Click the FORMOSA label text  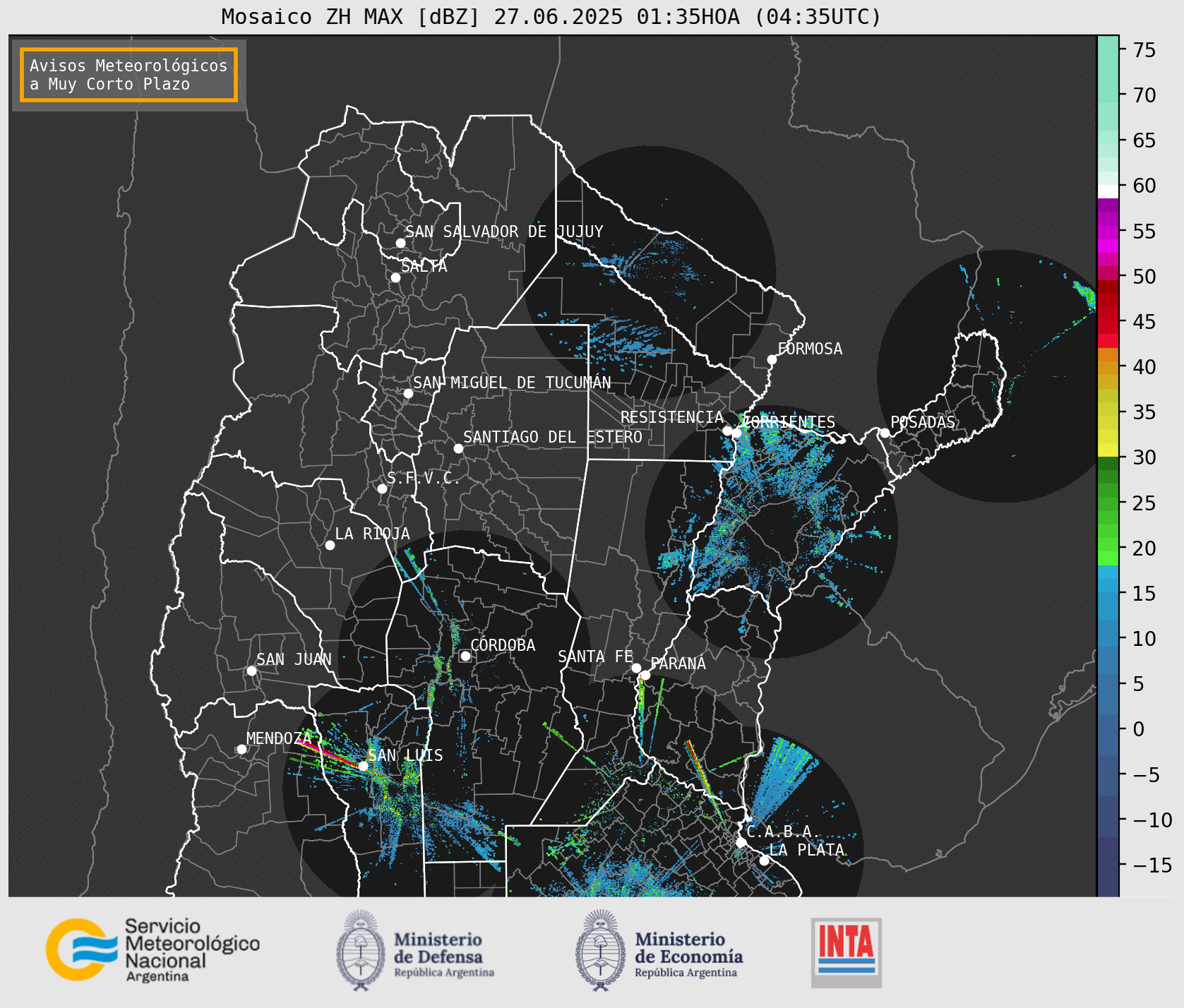pos(810,349)
